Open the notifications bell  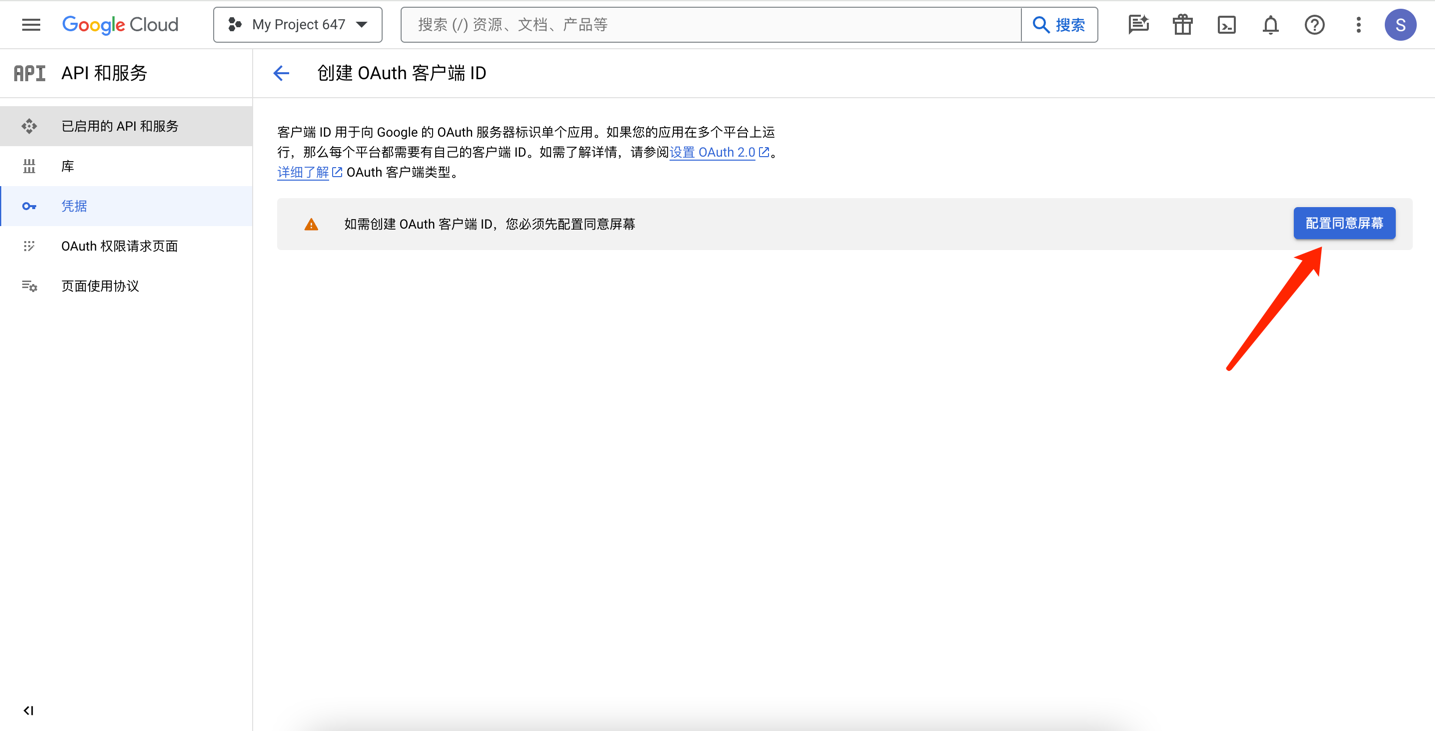coord(1270,24)
